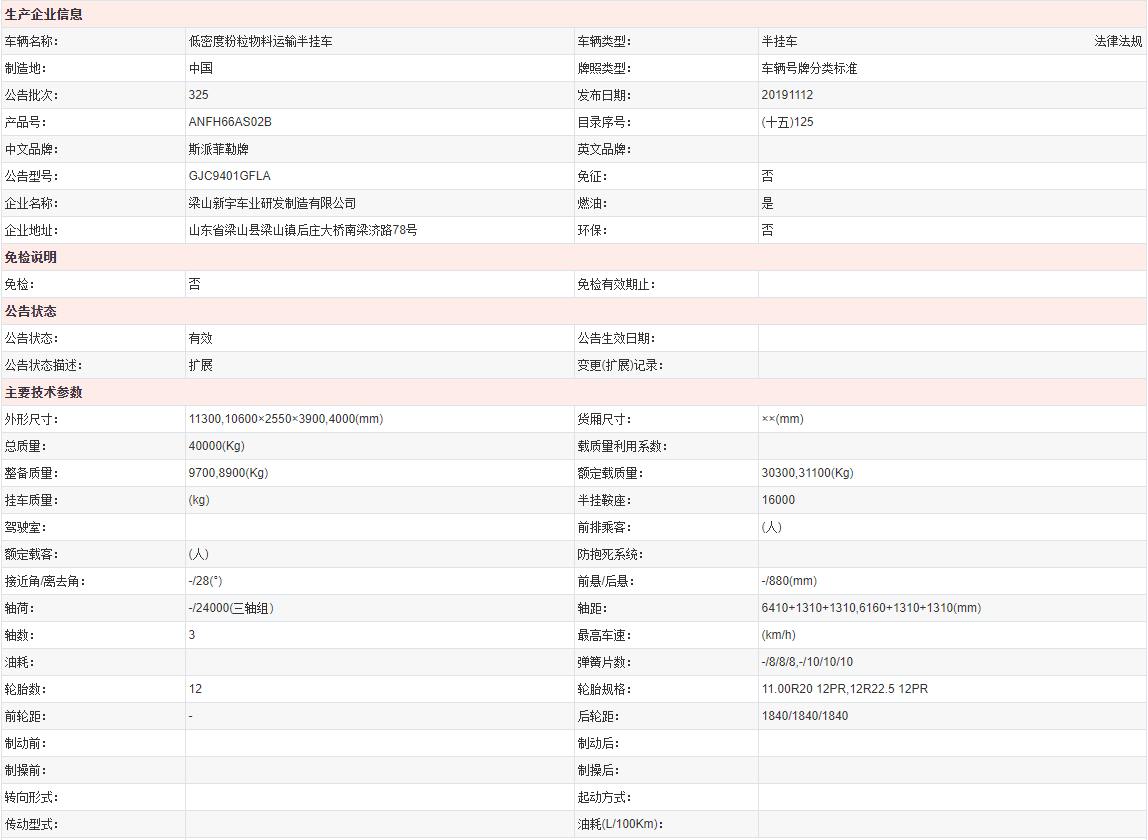Click the announcement model GJC9401GFLA
The height and width of the screenshot is (840, 1148).
coord(229,177)
